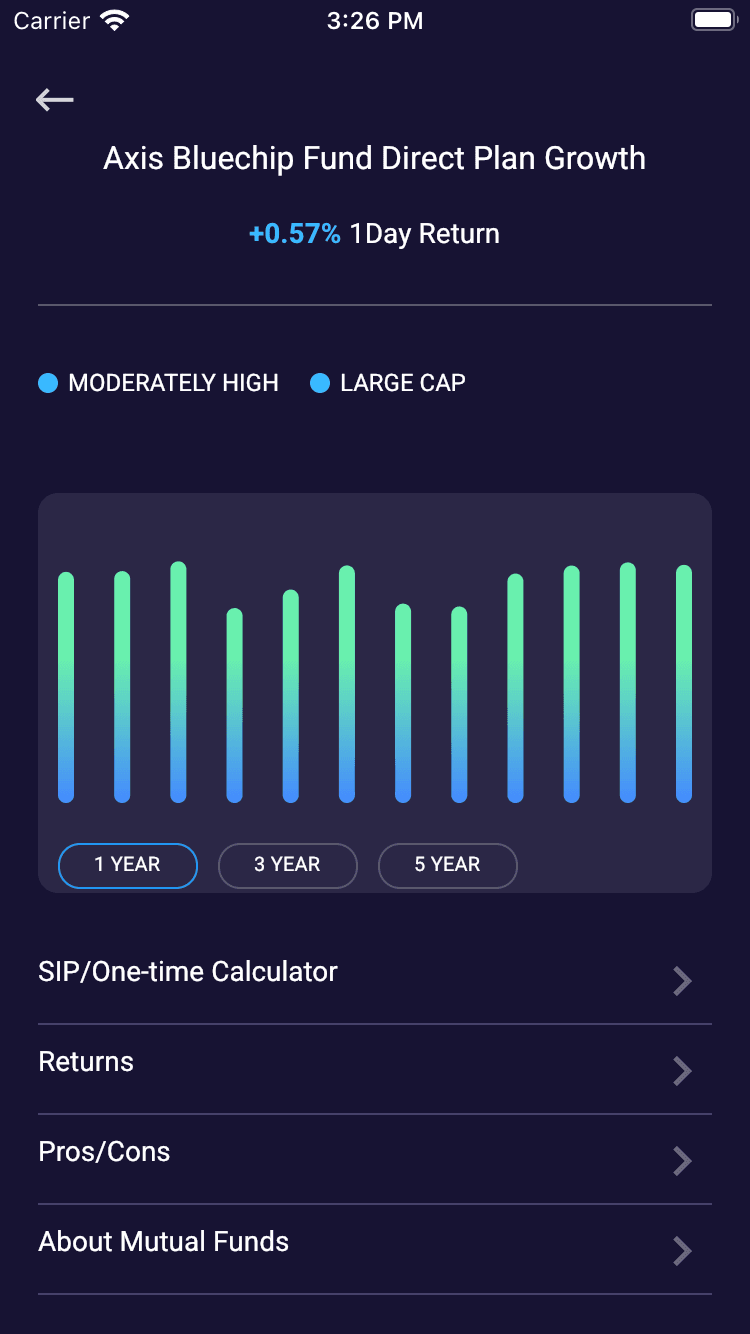Tap the last bar in the chart
Screen dimensions: 750x1334
pyautogui.click(x=684, y=684)
